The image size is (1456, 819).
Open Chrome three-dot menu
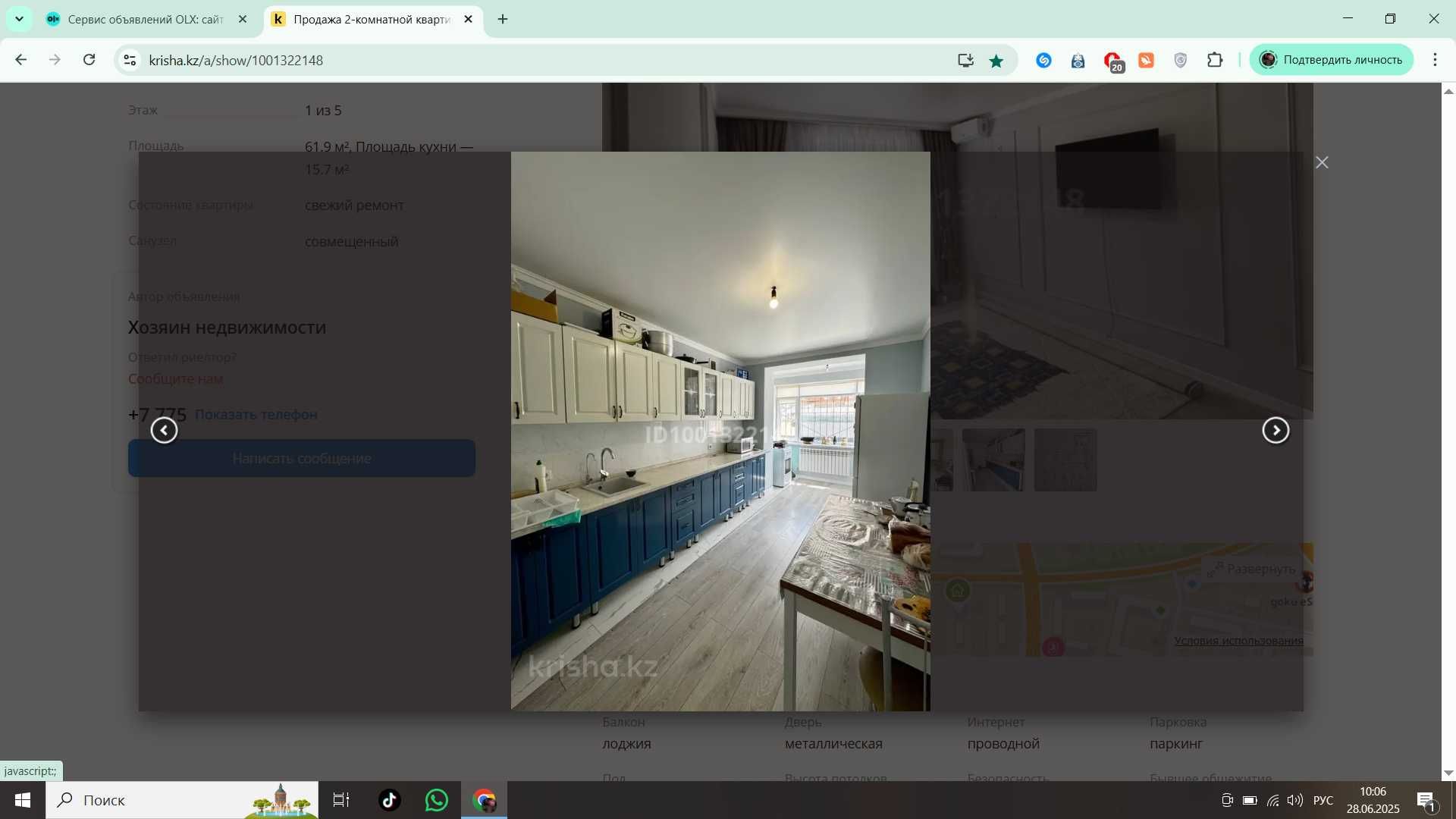1435,60
